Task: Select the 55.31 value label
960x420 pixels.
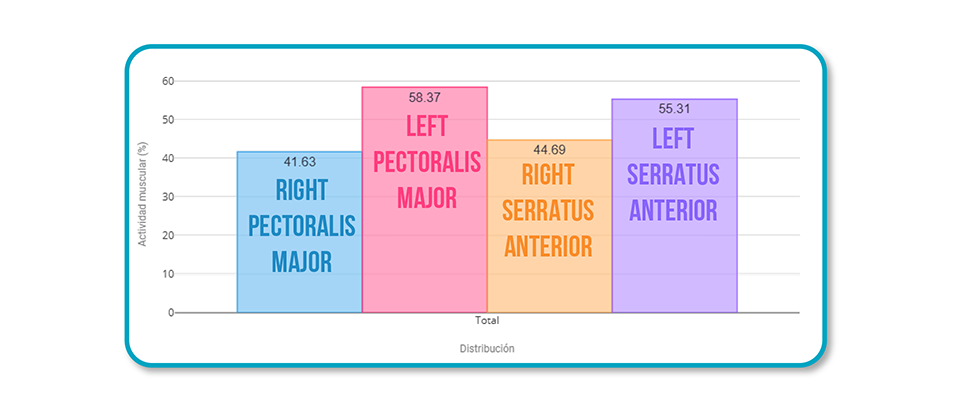Action: point(674,108)
